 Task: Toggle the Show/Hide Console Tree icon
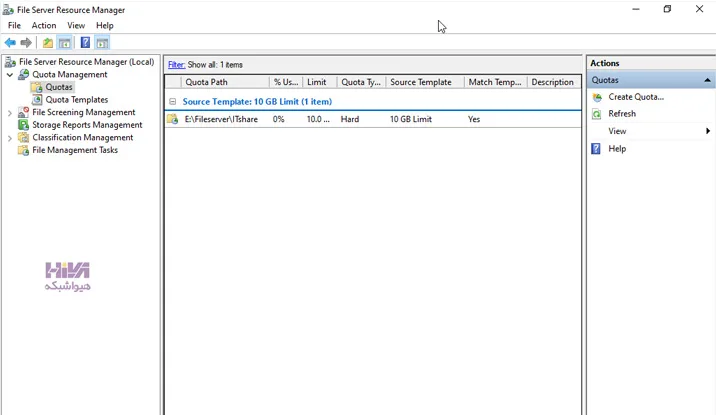(x=64, y=43)
